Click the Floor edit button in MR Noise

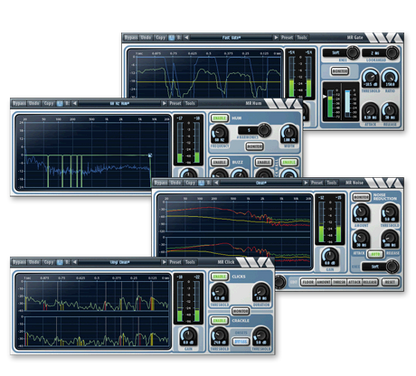click(308, 282)
